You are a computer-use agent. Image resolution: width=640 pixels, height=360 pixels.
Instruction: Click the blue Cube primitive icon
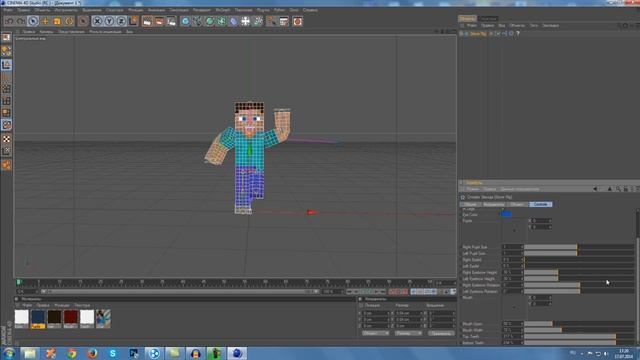(x=185, y=21)
